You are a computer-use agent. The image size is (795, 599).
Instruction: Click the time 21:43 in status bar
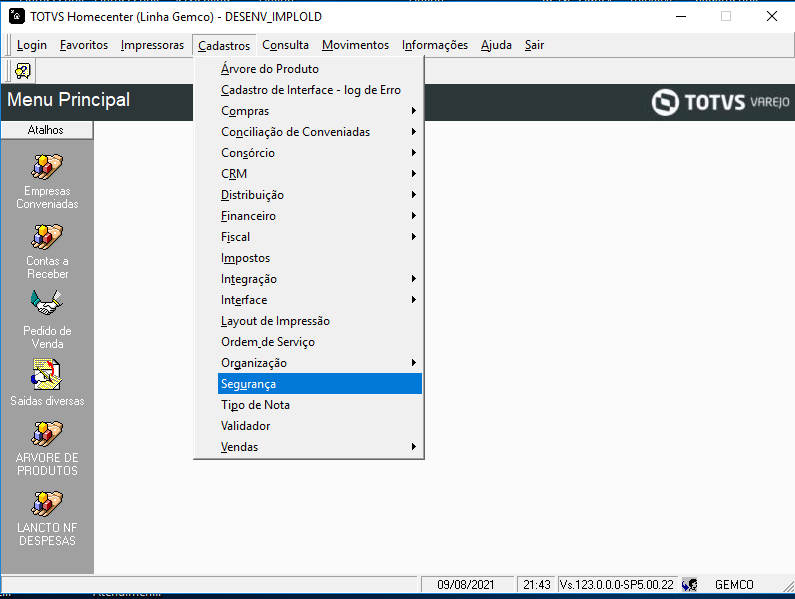[536, 585]
